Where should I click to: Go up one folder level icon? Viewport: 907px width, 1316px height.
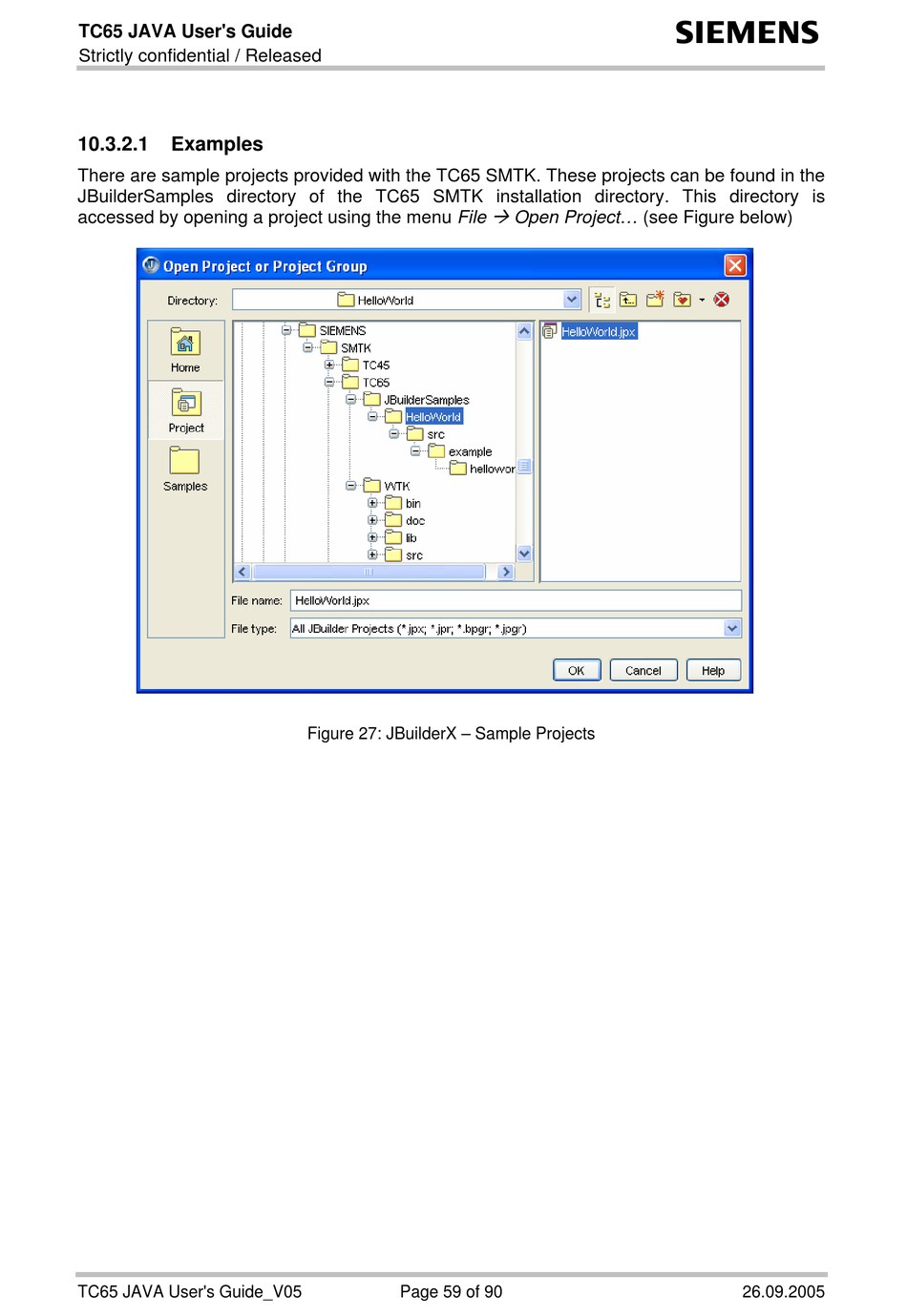pyautogui.click(x=628, y=300)
